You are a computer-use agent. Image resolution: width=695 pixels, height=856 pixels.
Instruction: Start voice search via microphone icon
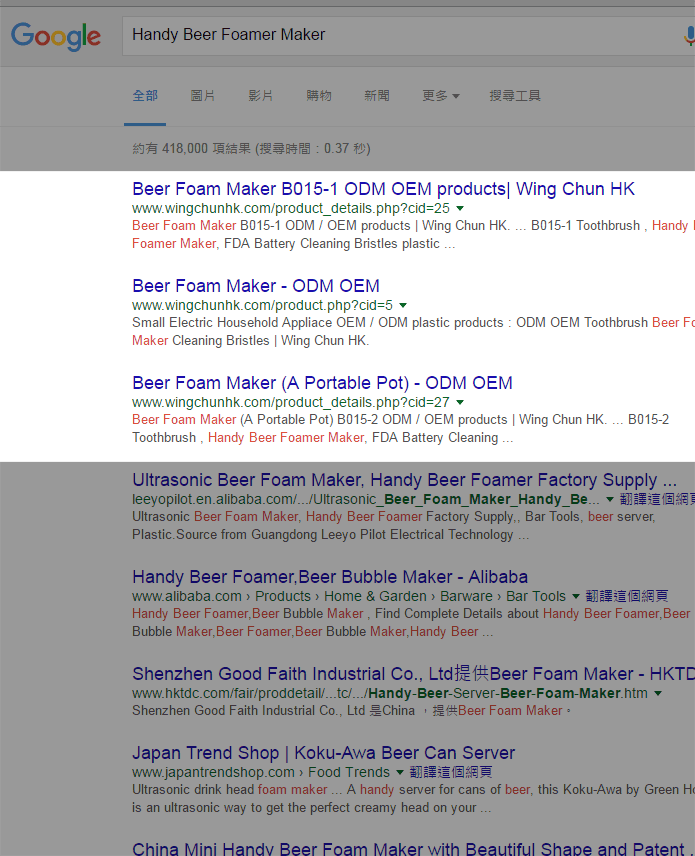pos(689,37)
